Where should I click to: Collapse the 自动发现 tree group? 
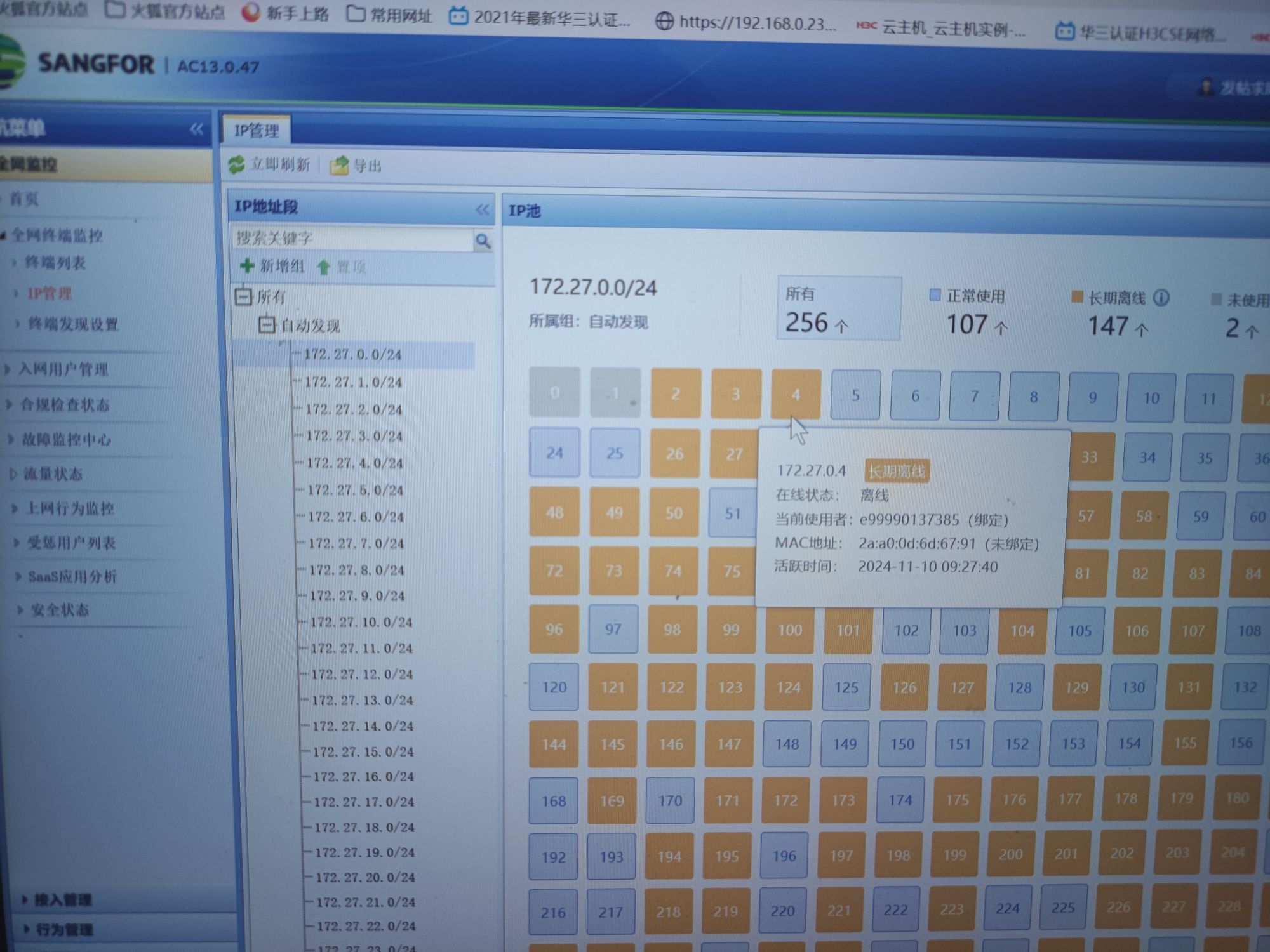pos(267,325)
